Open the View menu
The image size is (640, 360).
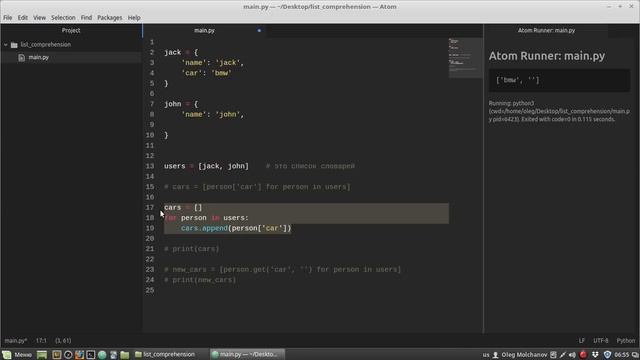[40, 18]
